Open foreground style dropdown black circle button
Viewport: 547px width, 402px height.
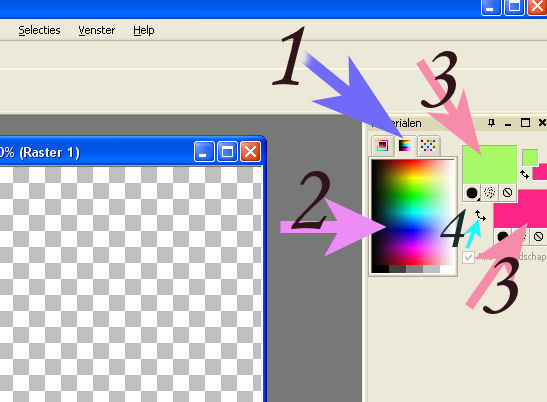(x=472, y=193)
